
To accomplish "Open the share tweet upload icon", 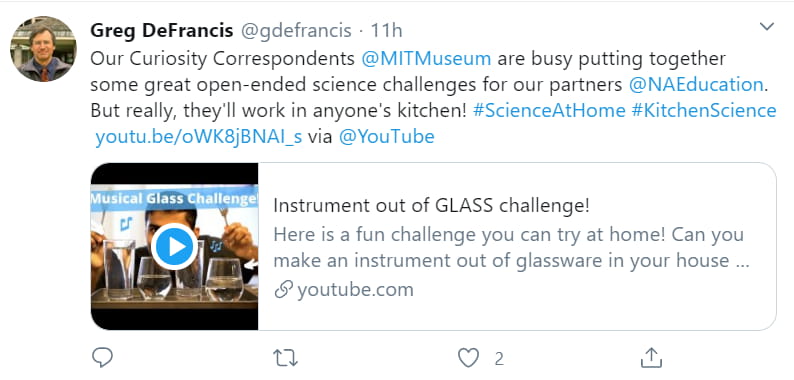I will [x=651, y=358].
